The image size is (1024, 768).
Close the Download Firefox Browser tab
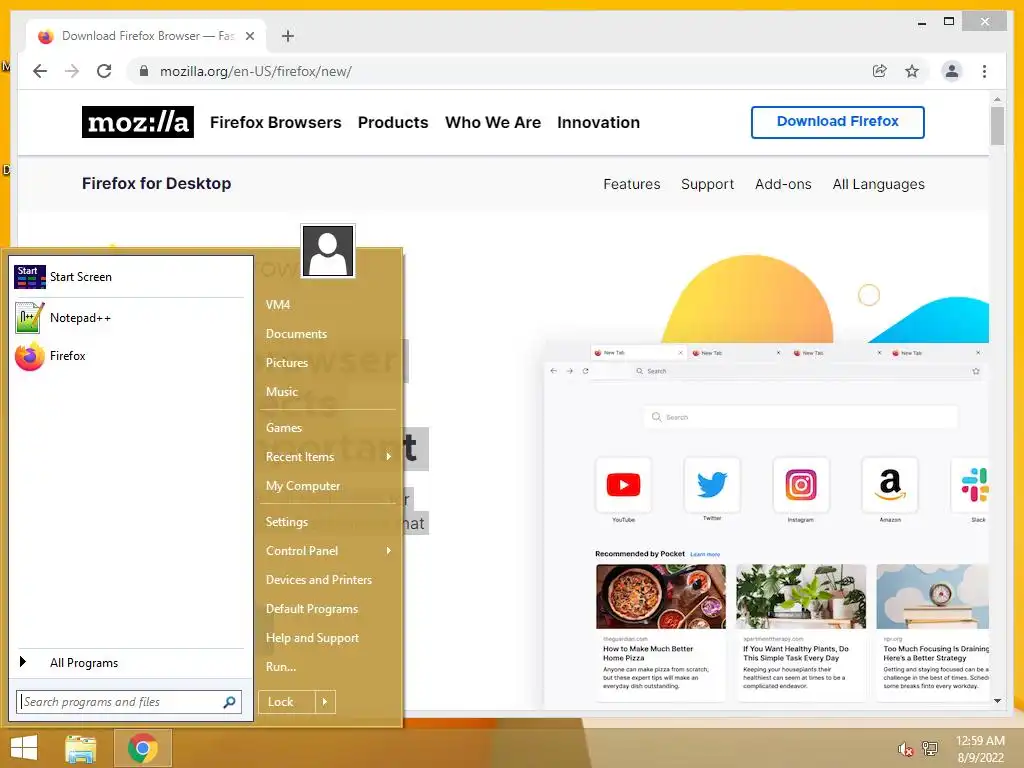[249, 36]
